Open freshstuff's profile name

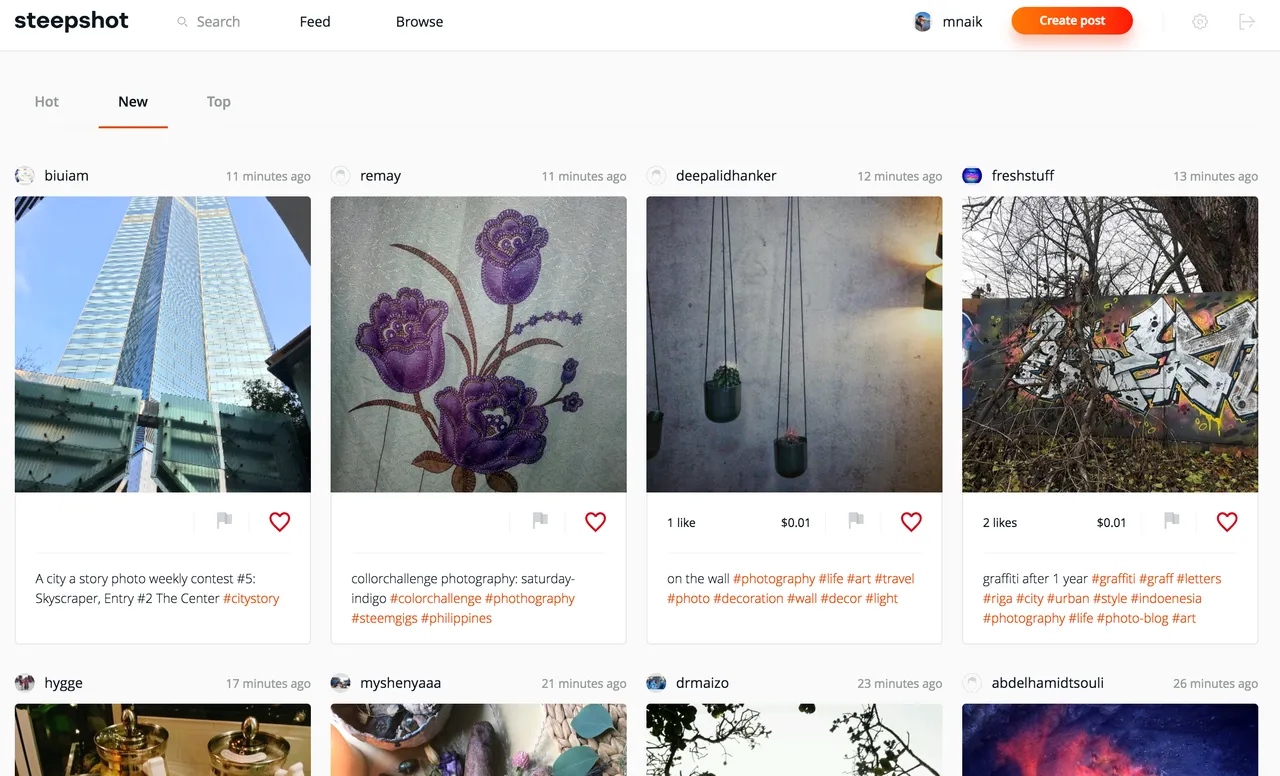click(x=1023, y=176)
